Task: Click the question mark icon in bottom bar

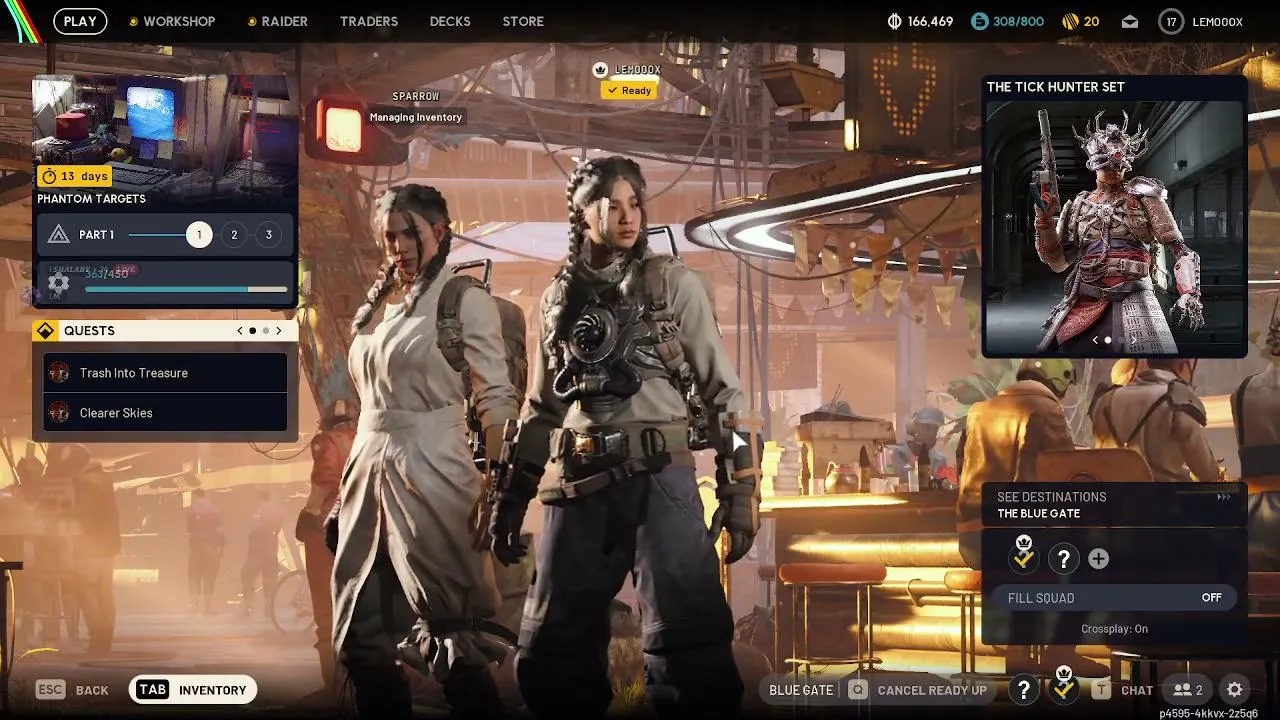Action: pos(1023,689)
